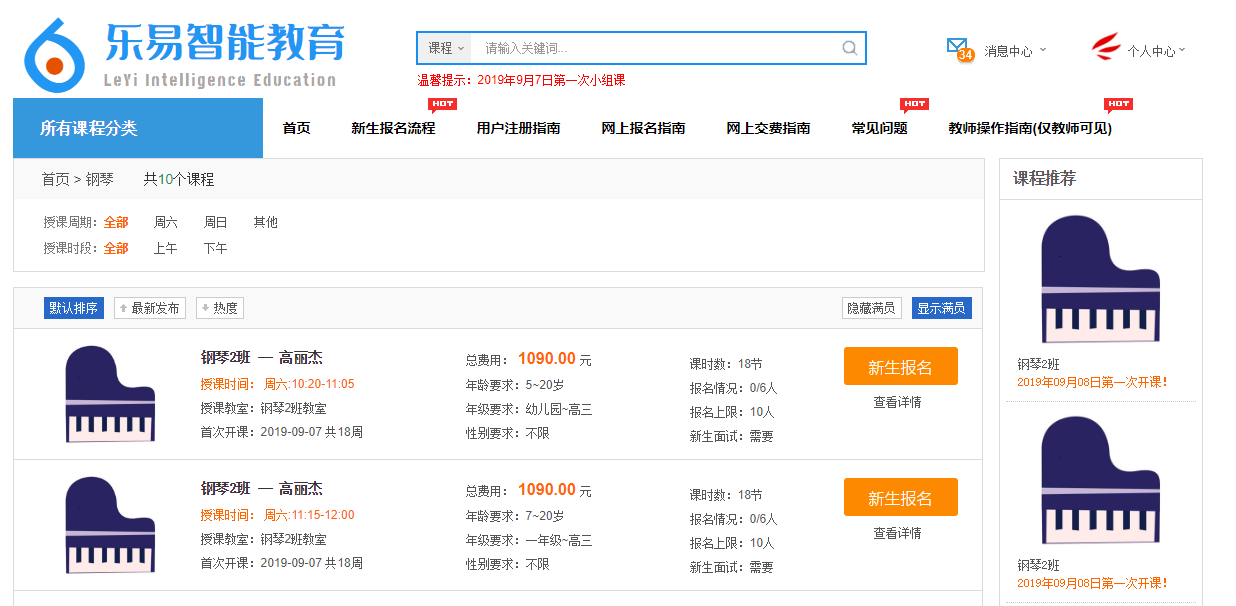Filter teaching time slot by 上午
The image size is (1236, 606).
coord(165,248)
